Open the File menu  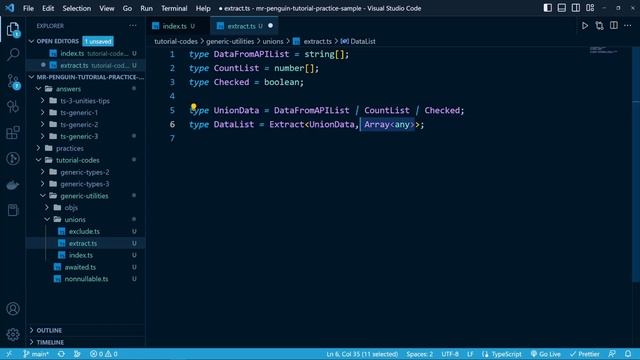point(29,8)
